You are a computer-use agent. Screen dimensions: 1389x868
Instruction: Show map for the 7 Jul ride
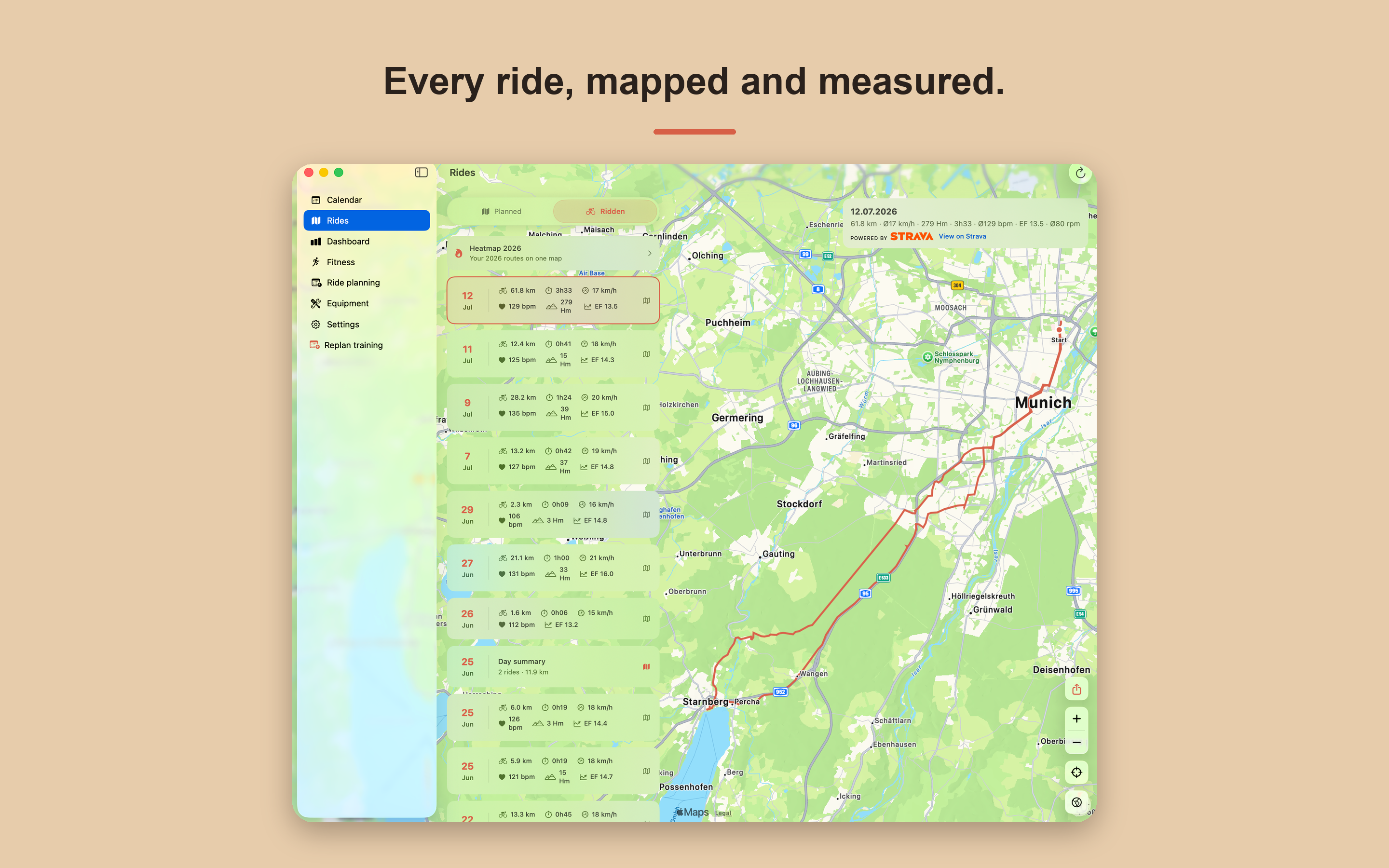646,461
